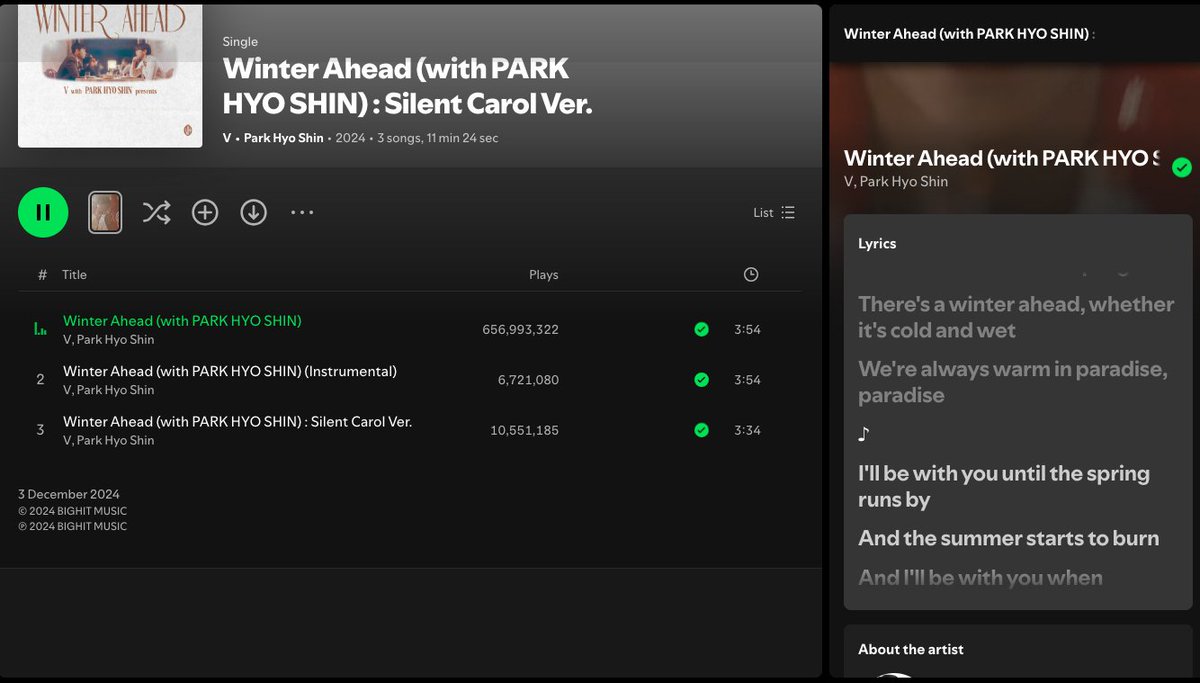Open artists under Instrumental track row
Image resolution: width=1200 pixels, height=683 pixels.
point(109,390)
